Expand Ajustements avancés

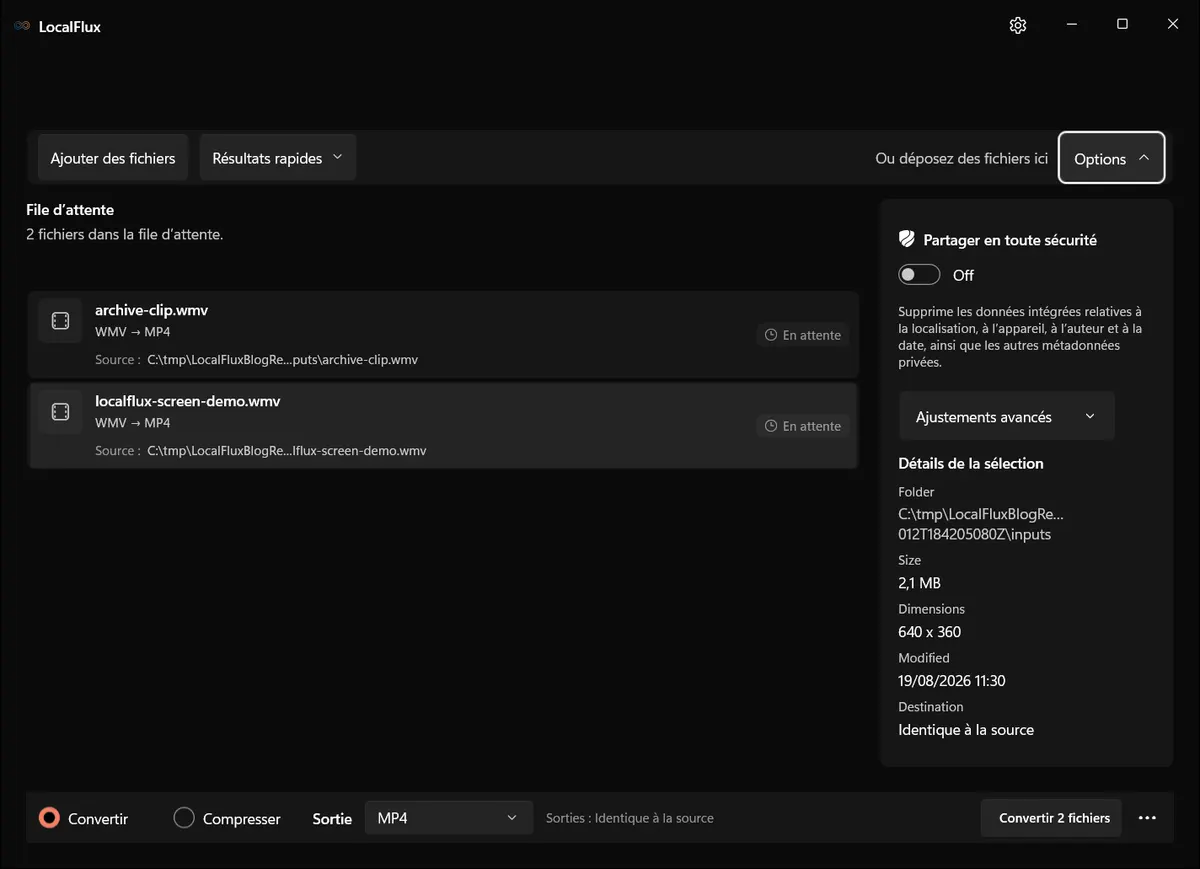pyautogui.click(x=1006, y=417)
